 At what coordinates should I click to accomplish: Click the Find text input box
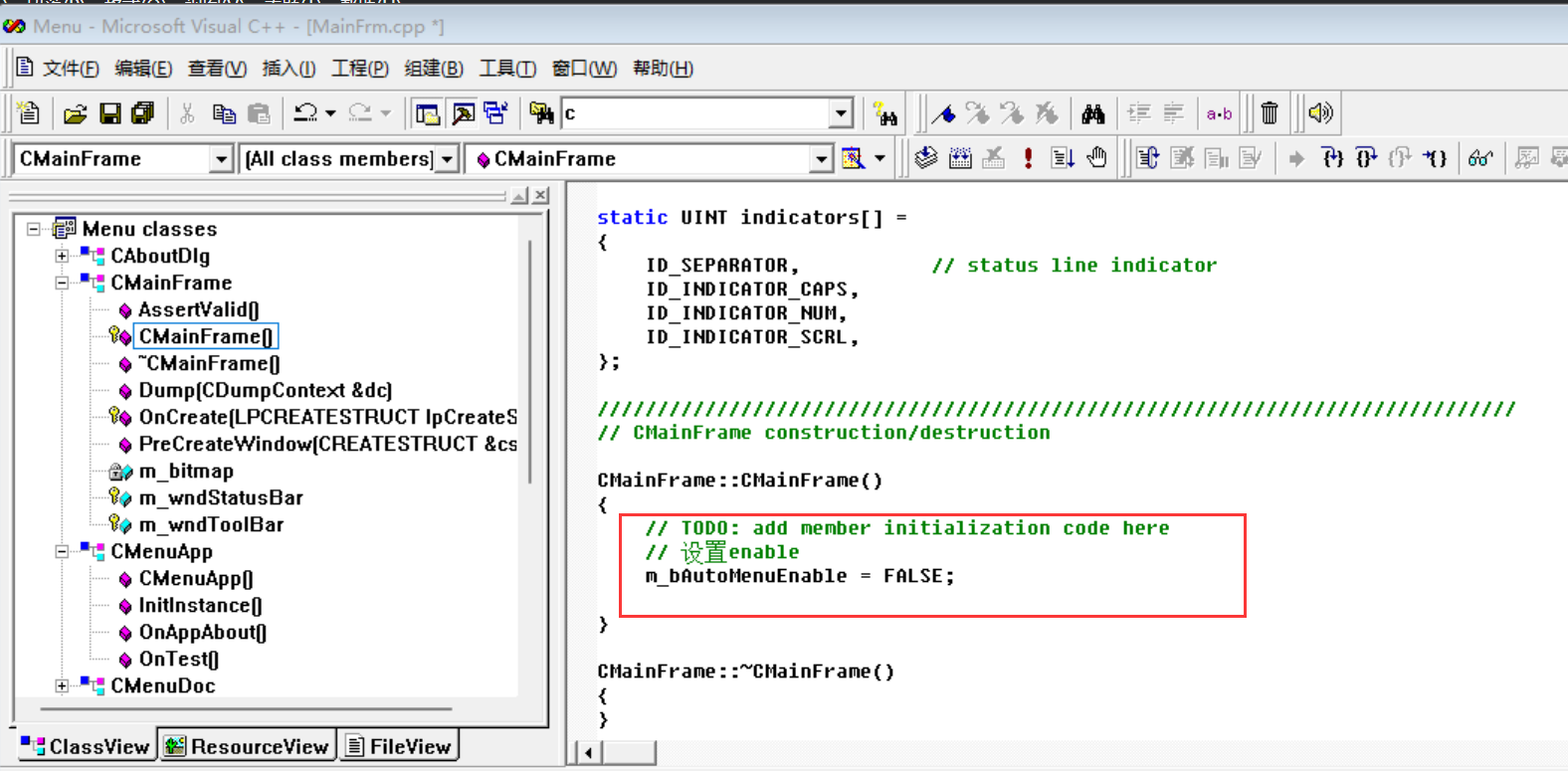point(695,113)
